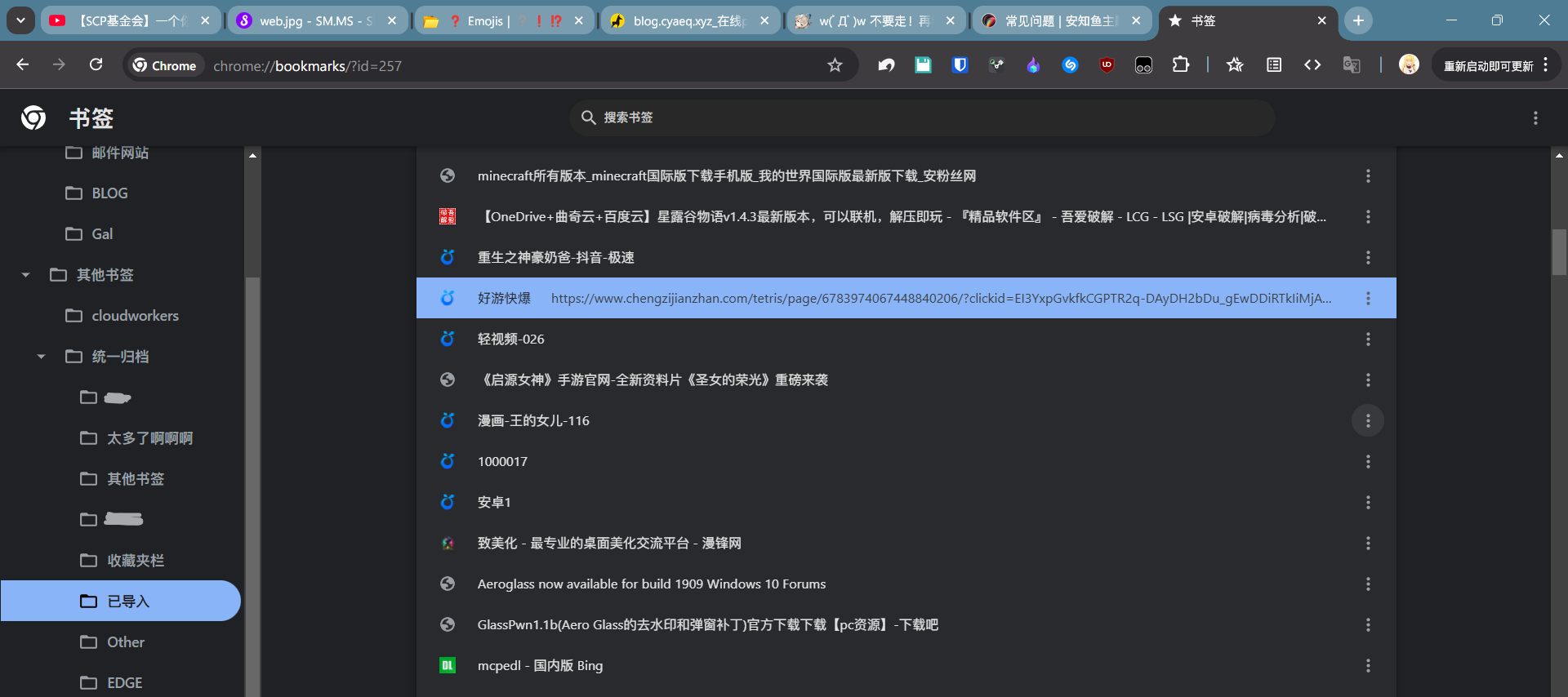Screen dimensions: 1568x697
Task: Open the OneDrive+曲奇云+百度云 星露谷物语 bookmark
Action: (x=902, y=217)
